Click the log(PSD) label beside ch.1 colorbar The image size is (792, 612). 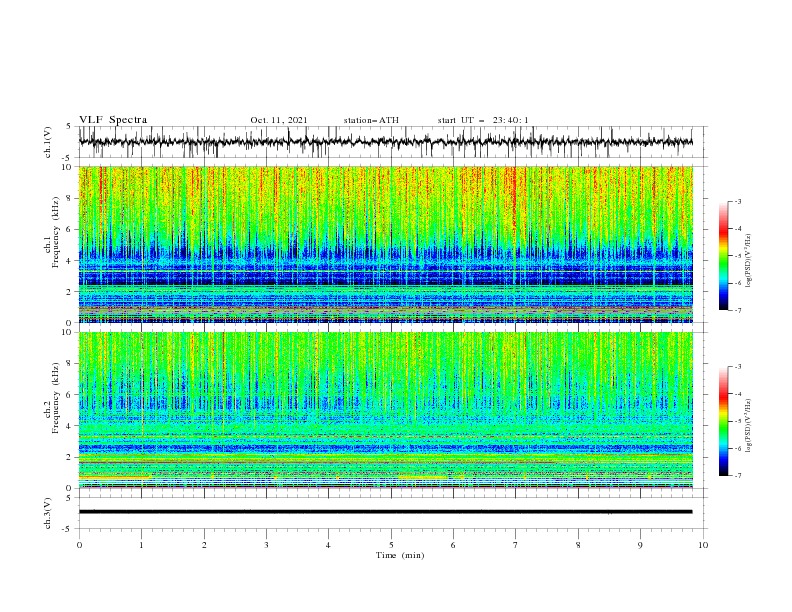point(748,261)
